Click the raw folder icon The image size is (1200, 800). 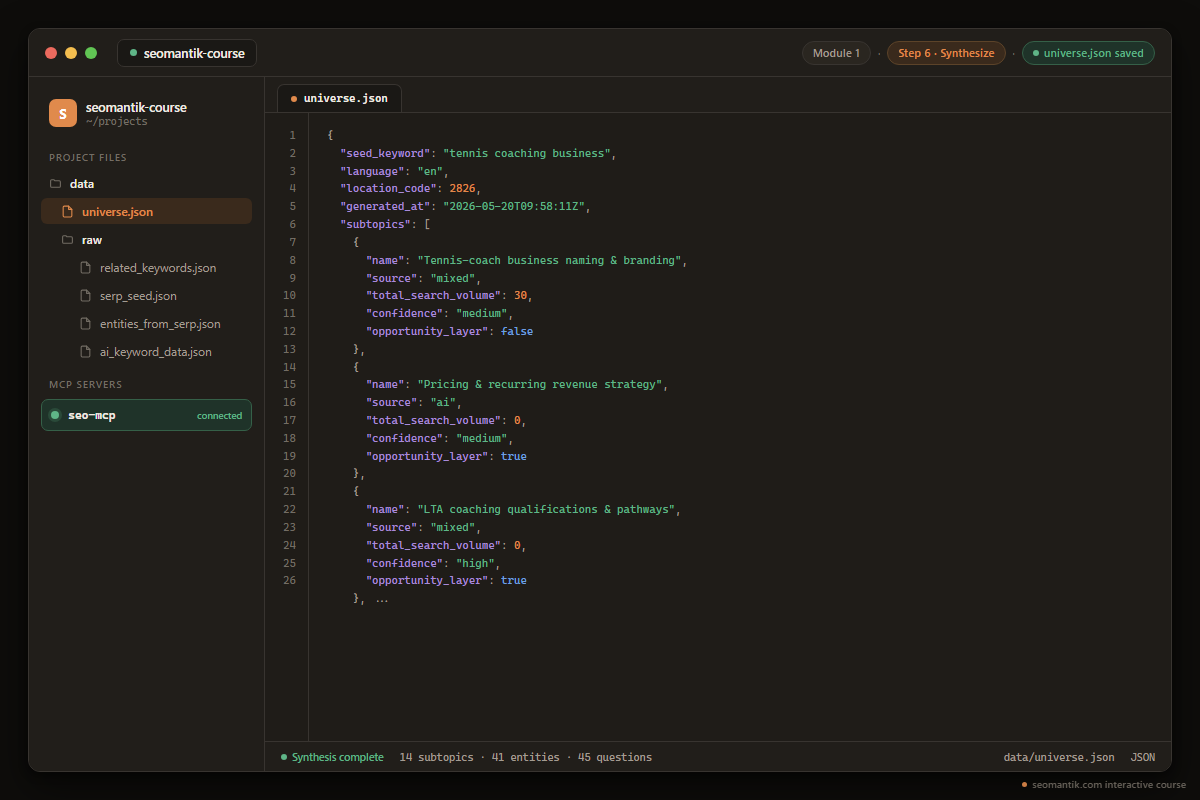[x=67, y=240]
